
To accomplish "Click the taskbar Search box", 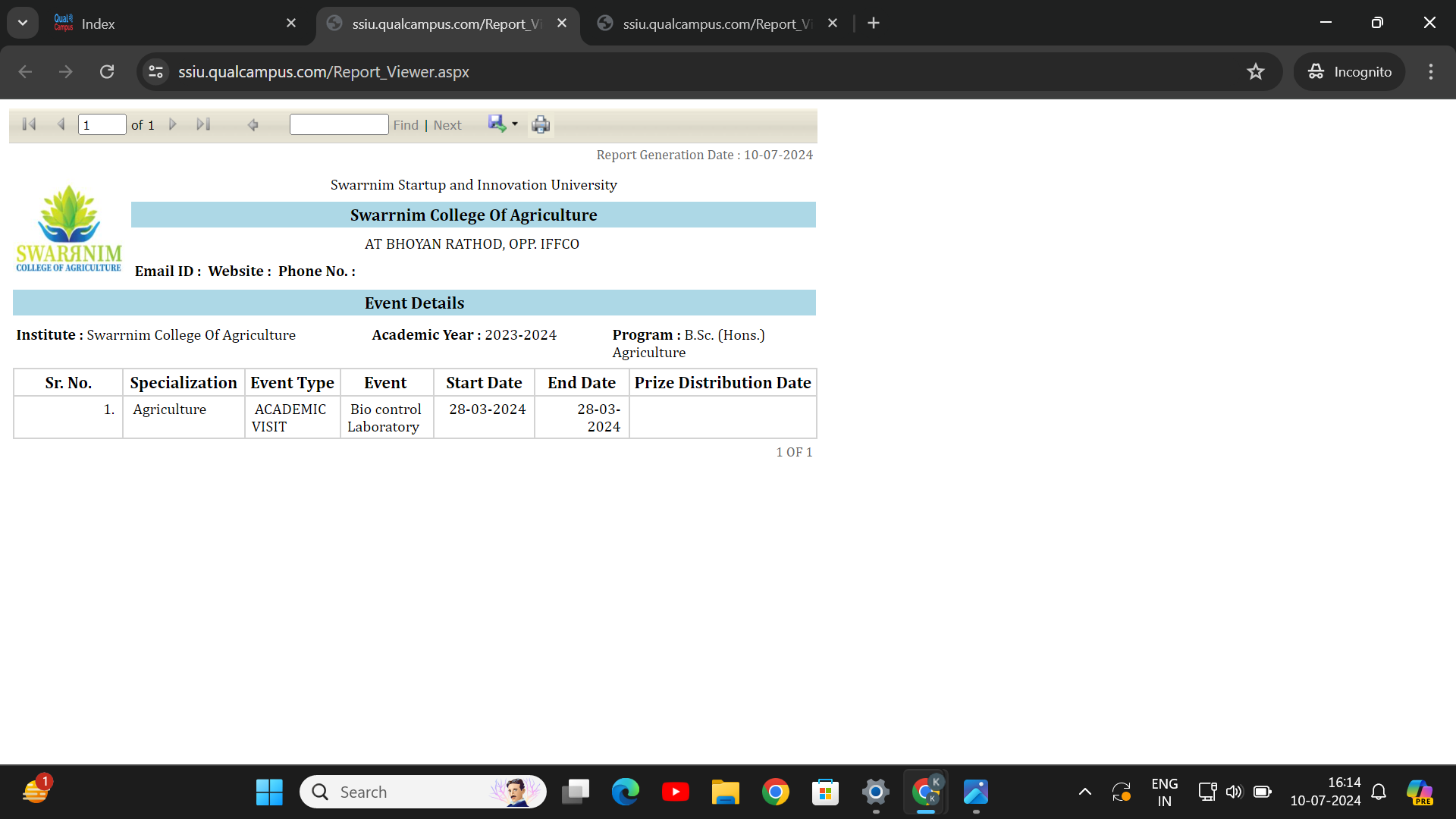I will pyautogui.click(x=423, y=792).
